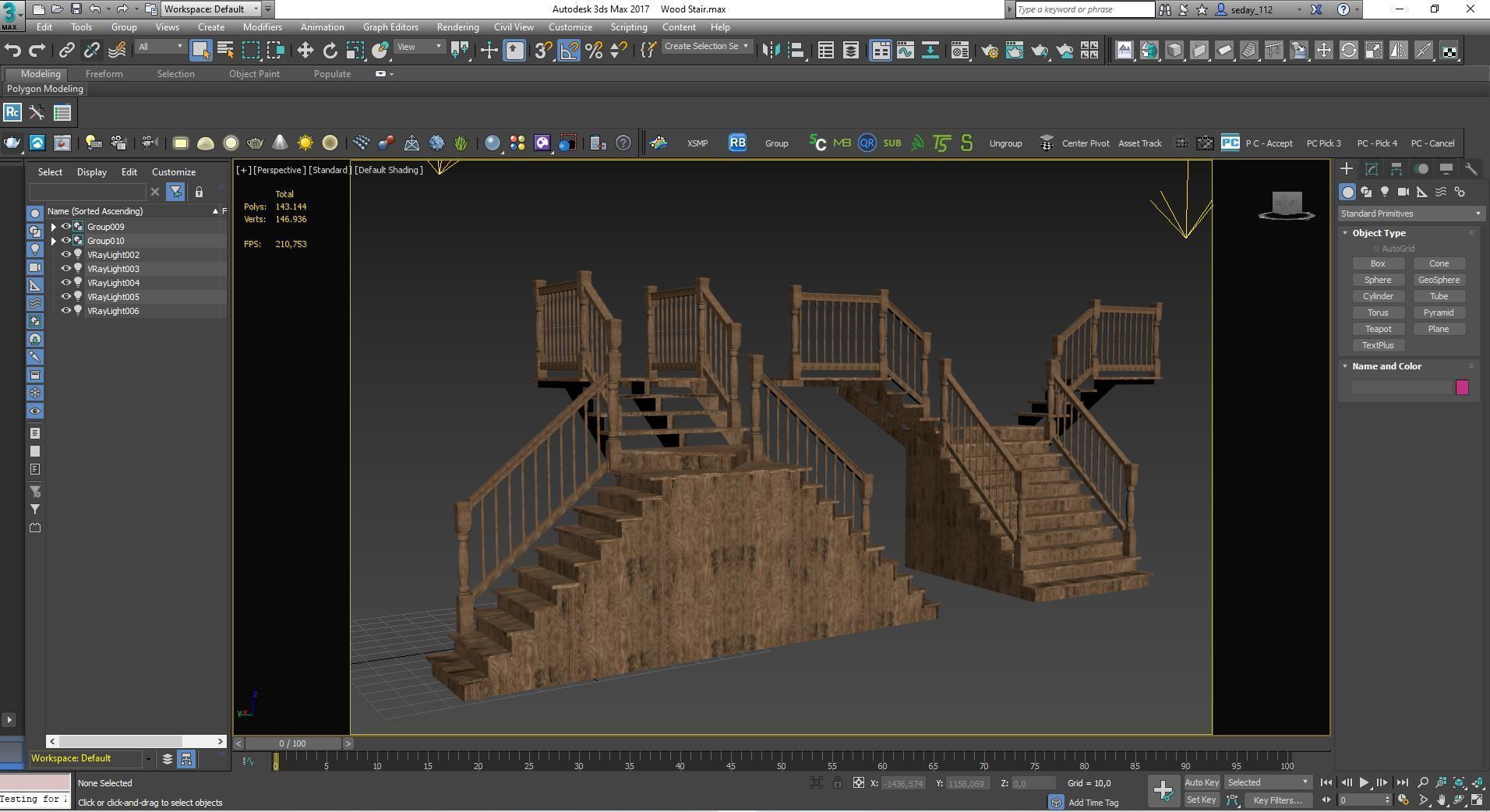Screen dimensions: 1490x812
Task: Collapse the Object Type rollout
Action: pyautogui.click(x=1379, y=233)
